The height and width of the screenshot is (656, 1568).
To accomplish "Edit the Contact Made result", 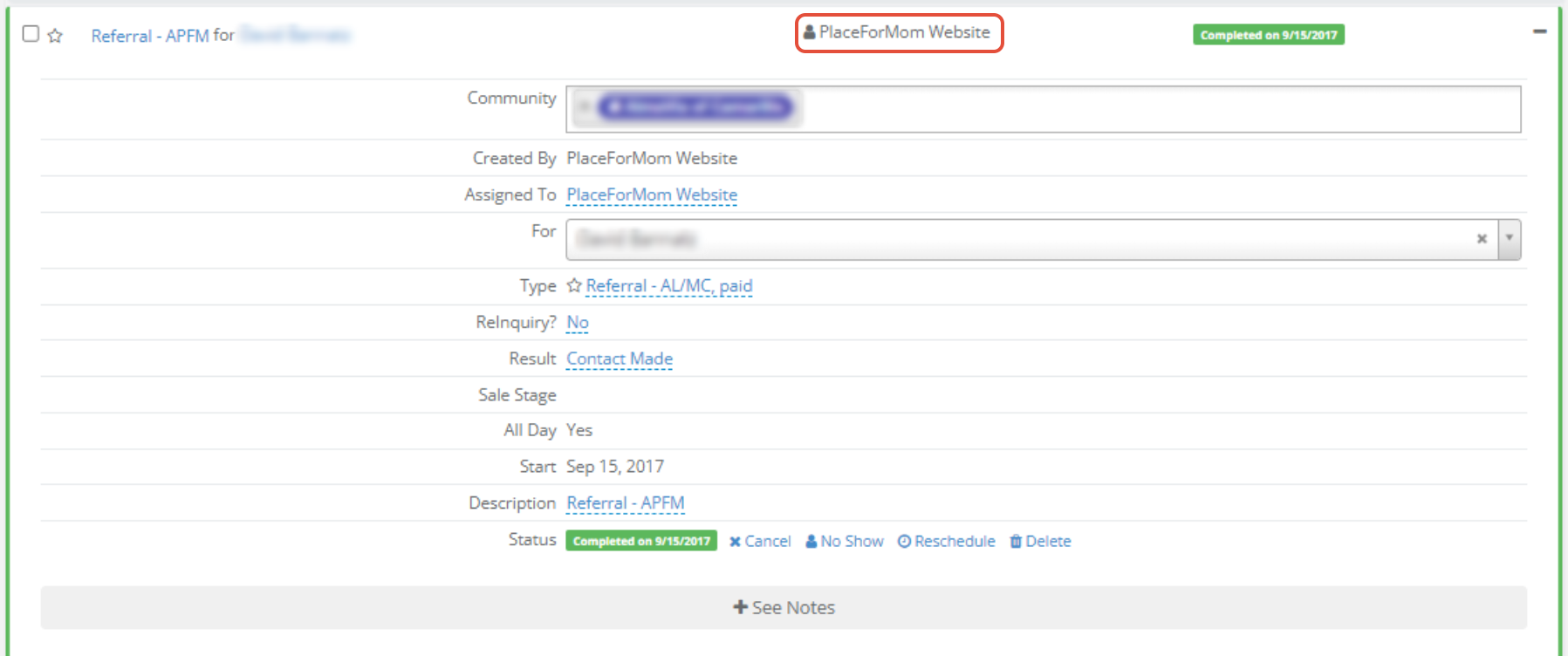I will click(620, 359).
